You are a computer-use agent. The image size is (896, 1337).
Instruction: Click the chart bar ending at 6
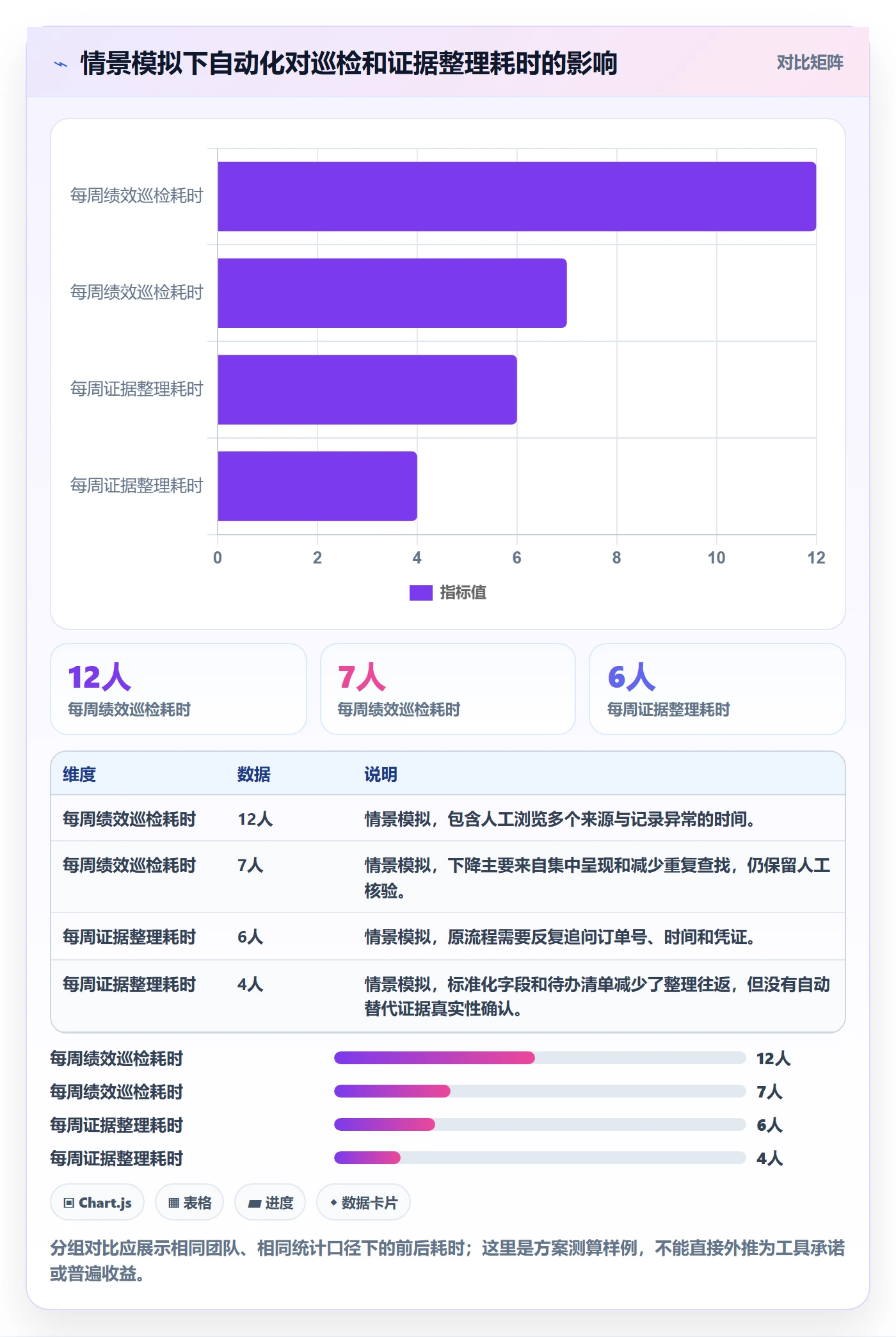pyautogui.click(x=367, y=390)
